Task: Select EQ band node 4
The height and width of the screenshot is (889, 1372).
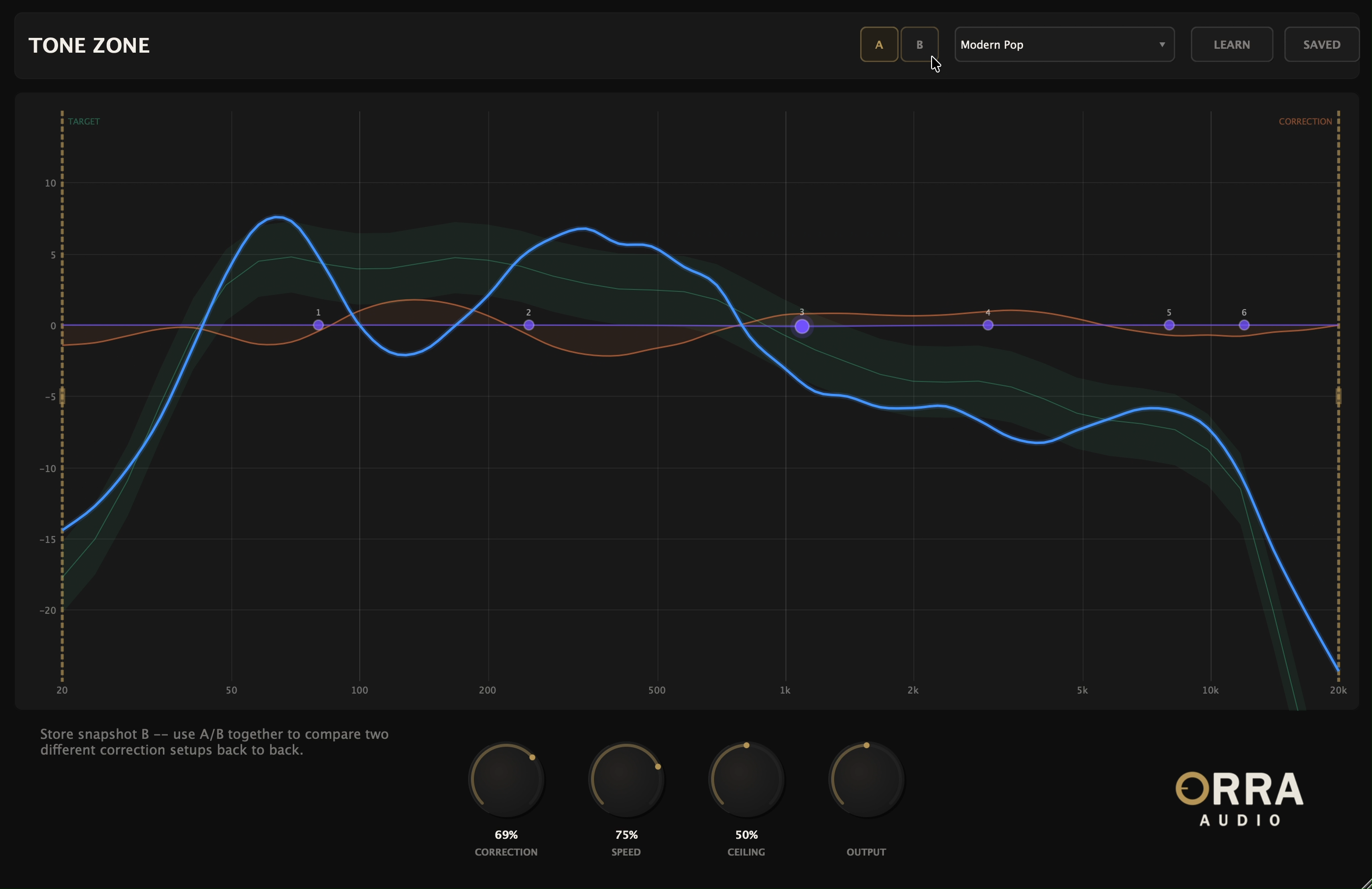Action: click(x=988, y=325)
